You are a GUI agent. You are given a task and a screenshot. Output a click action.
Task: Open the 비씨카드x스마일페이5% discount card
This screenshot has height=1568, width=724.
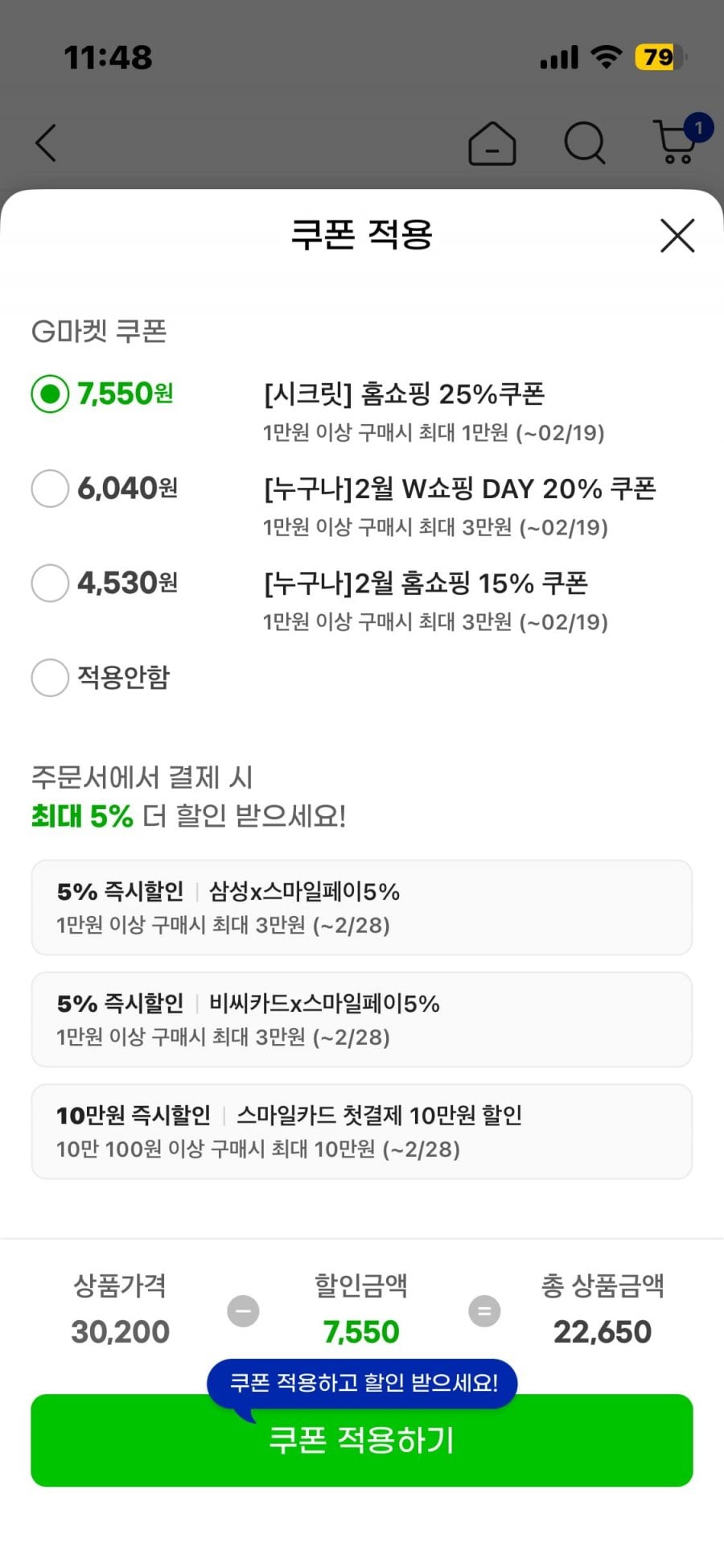click(x=362, y=1019)
